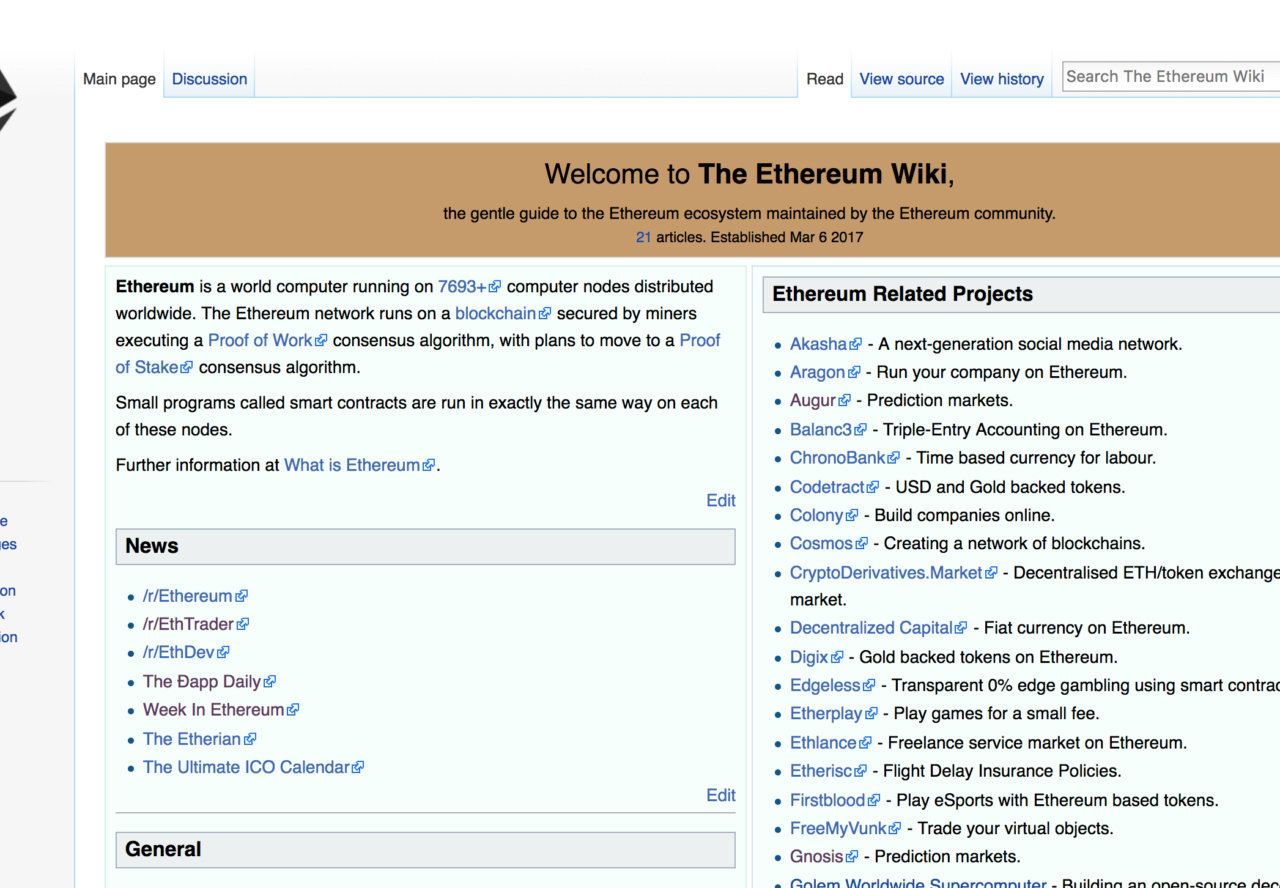This screenshot has height=888, width=1280.
Task: Open the blockchain link
Action: [x=495, y=313]
